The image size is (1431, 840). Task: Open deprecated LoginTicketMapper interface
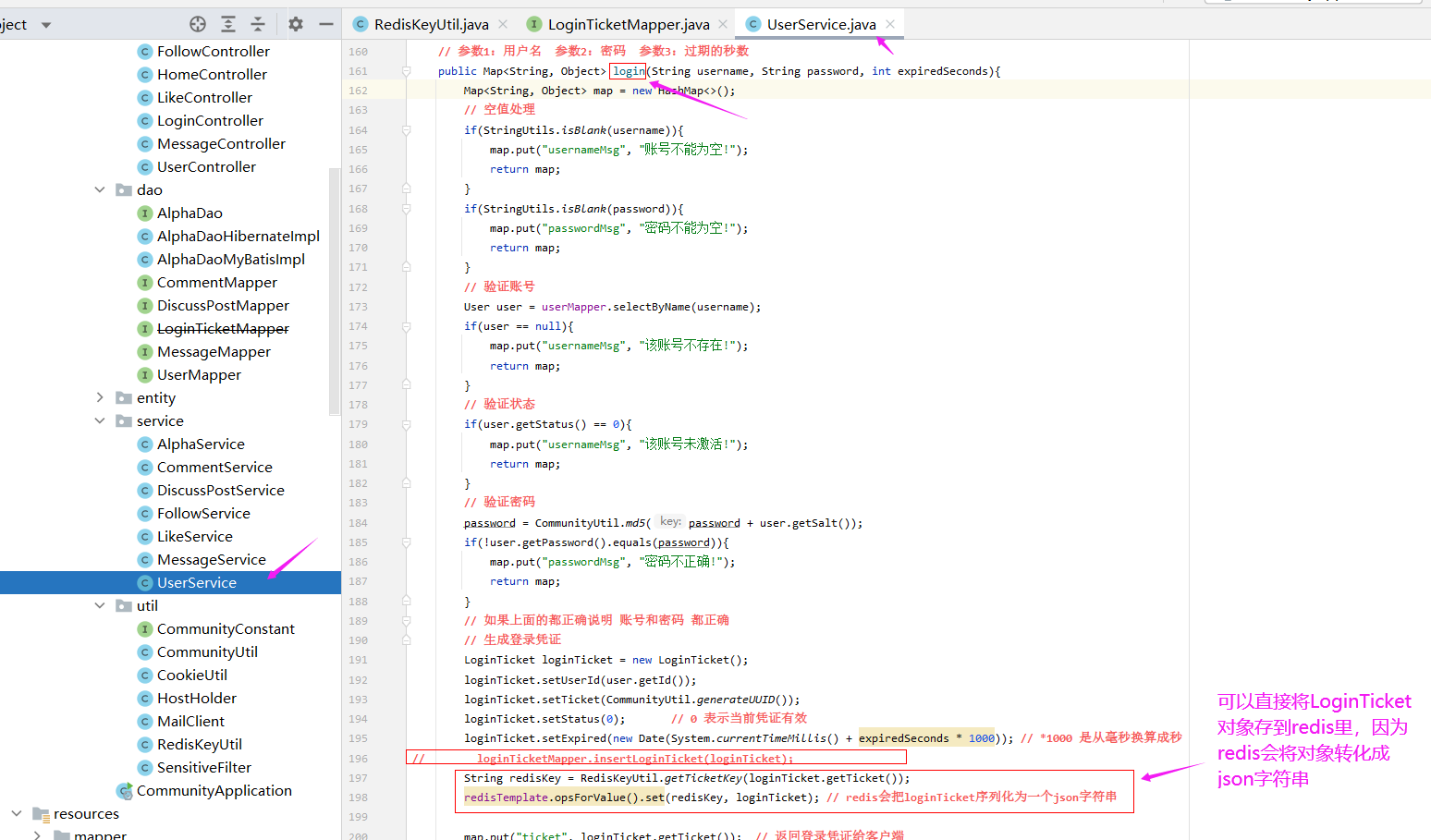223,328
